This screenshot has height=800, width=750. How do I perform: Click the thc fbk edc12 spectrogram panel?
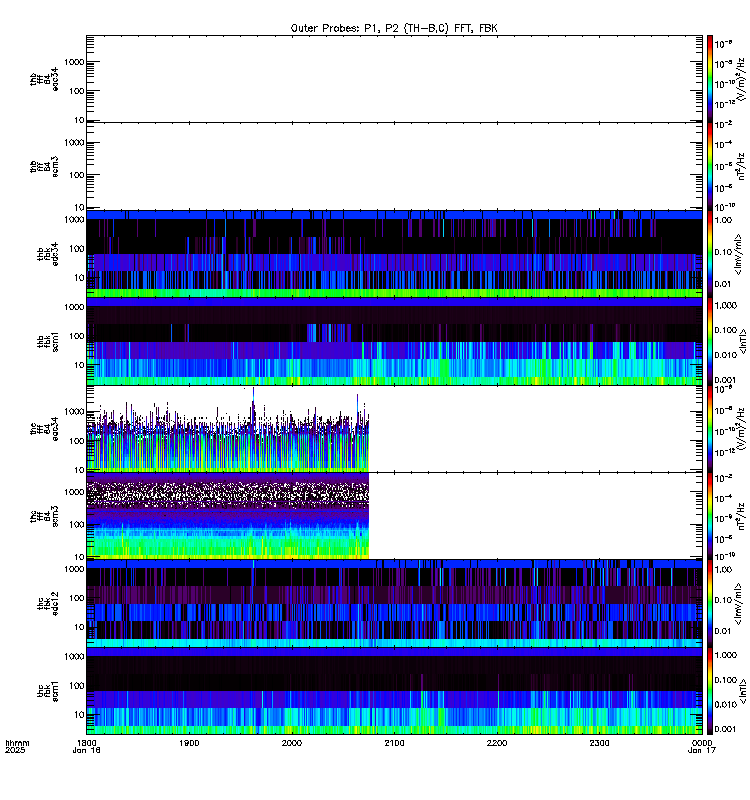pyautogui.click(x=394, y=604)
